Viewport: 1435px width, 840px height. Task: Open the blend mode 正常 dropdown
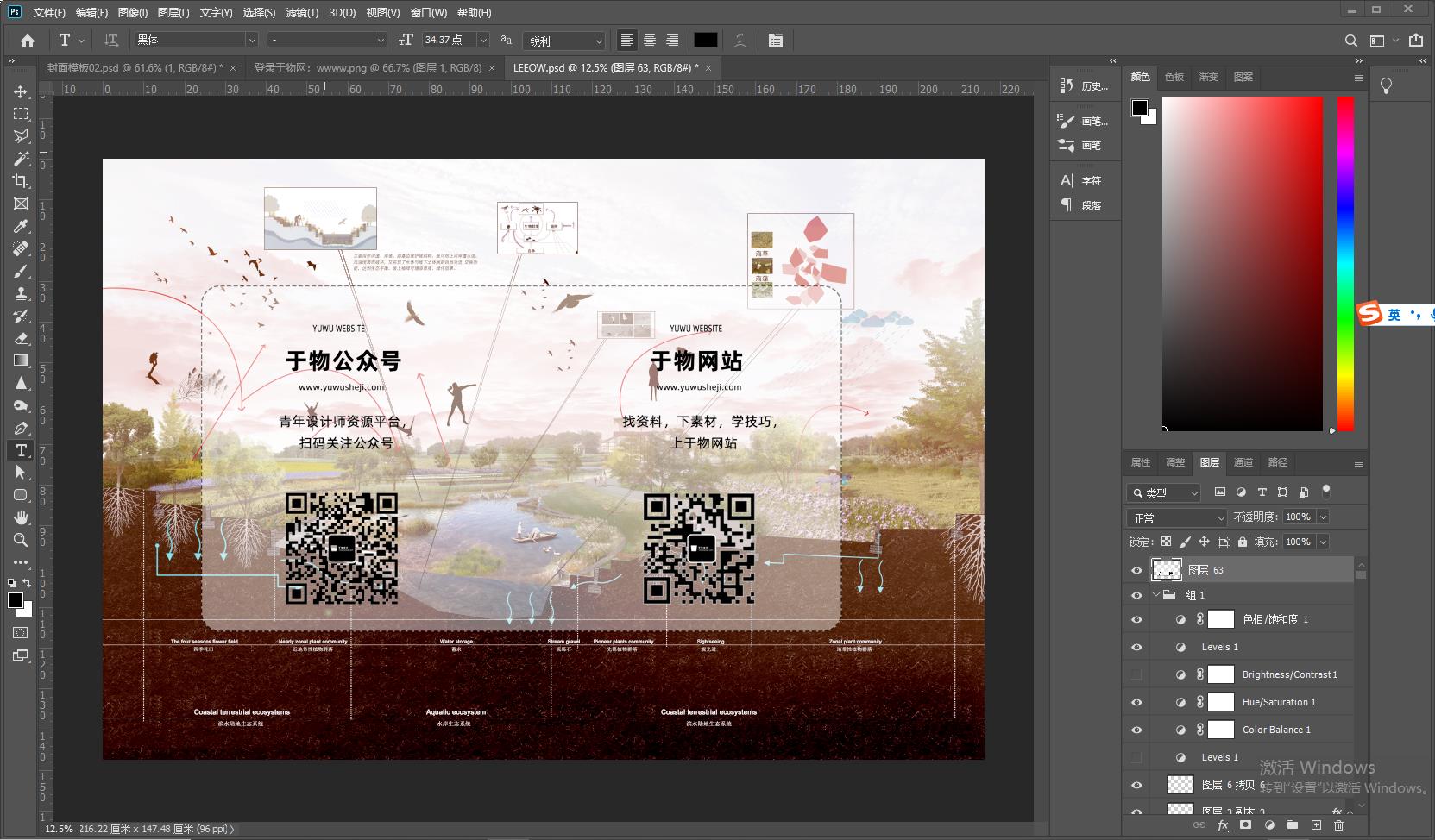pos(1176,517)
